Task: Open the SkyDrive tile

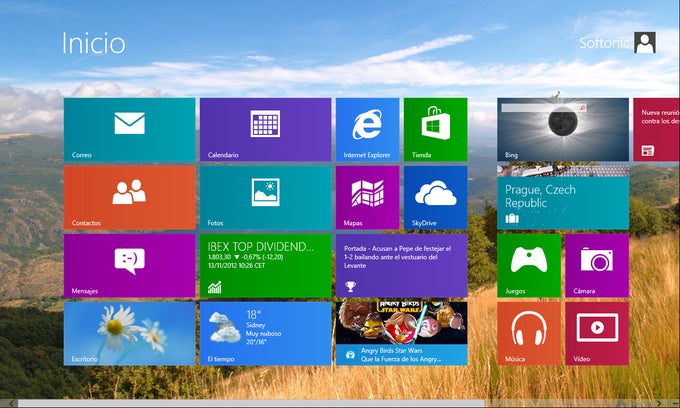Action: [x=435, y=198]
